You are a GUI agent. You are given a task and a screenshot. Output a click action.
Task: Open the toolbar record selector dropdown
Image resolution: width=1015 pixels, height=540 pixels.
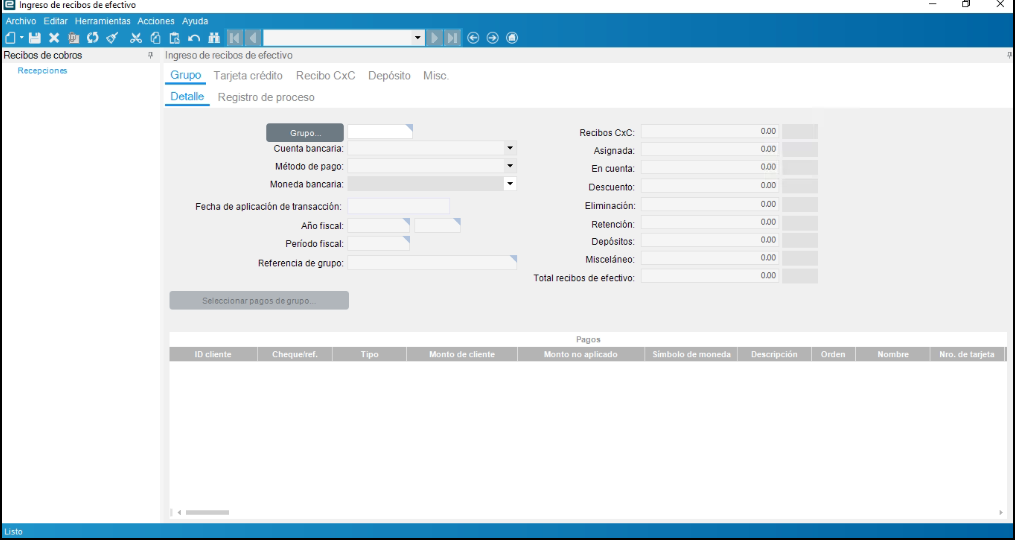[x=418, y=38]
